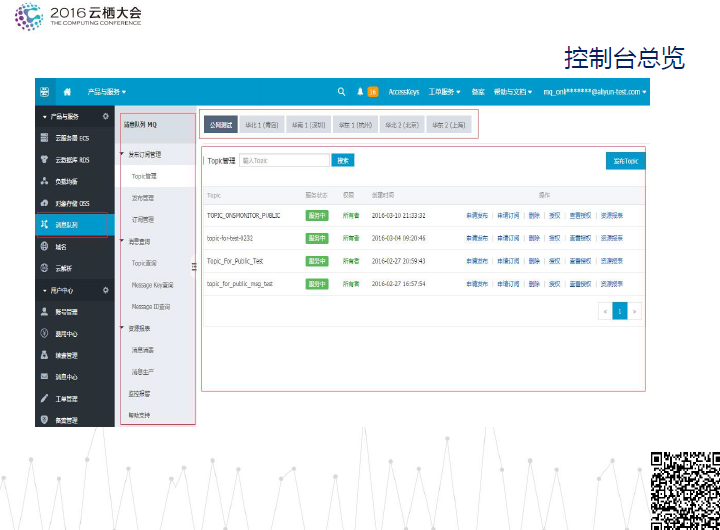Click 删除 link for TOPIC_ONSMONITOR_PUBLIC row
720x530 pixels.
[534, 215]
